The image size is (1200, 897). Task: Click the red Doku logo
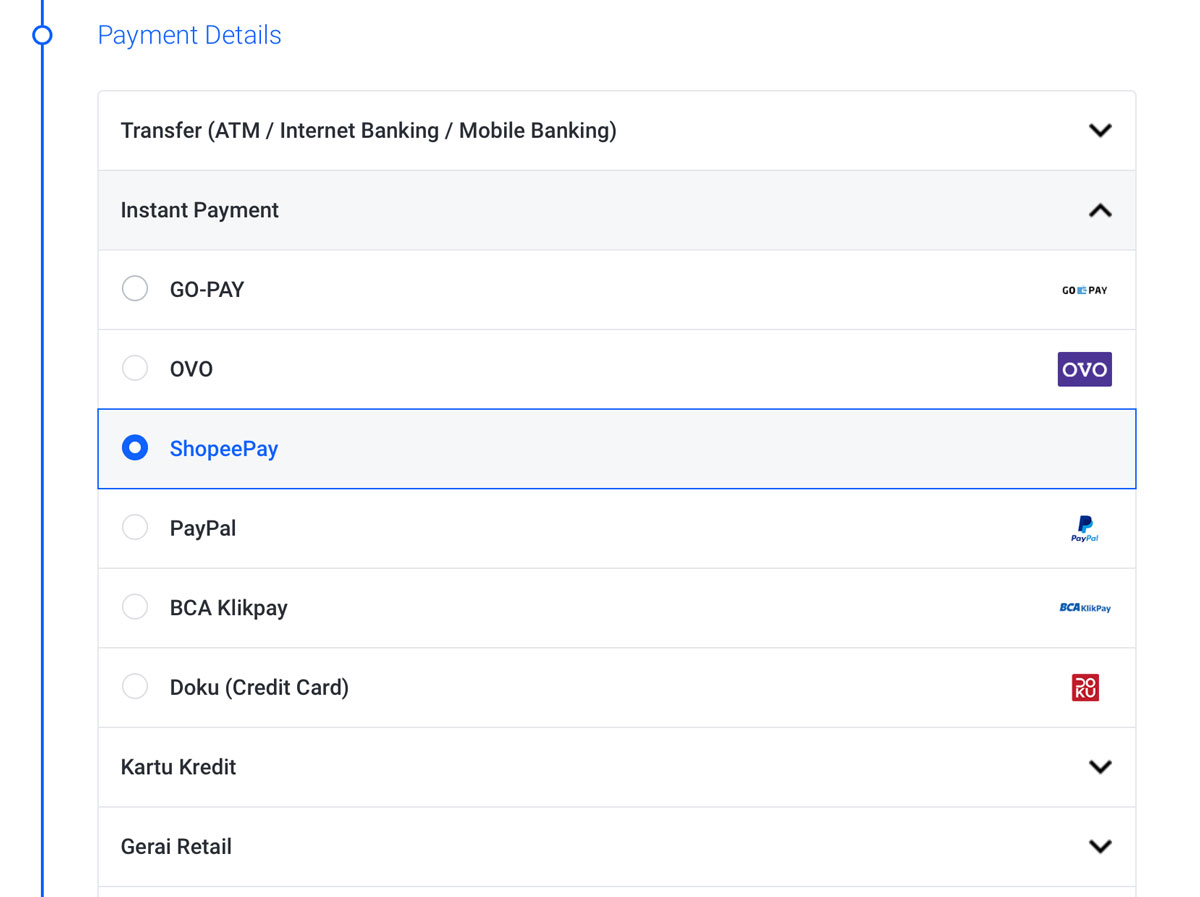click(x=1085, y=687)
